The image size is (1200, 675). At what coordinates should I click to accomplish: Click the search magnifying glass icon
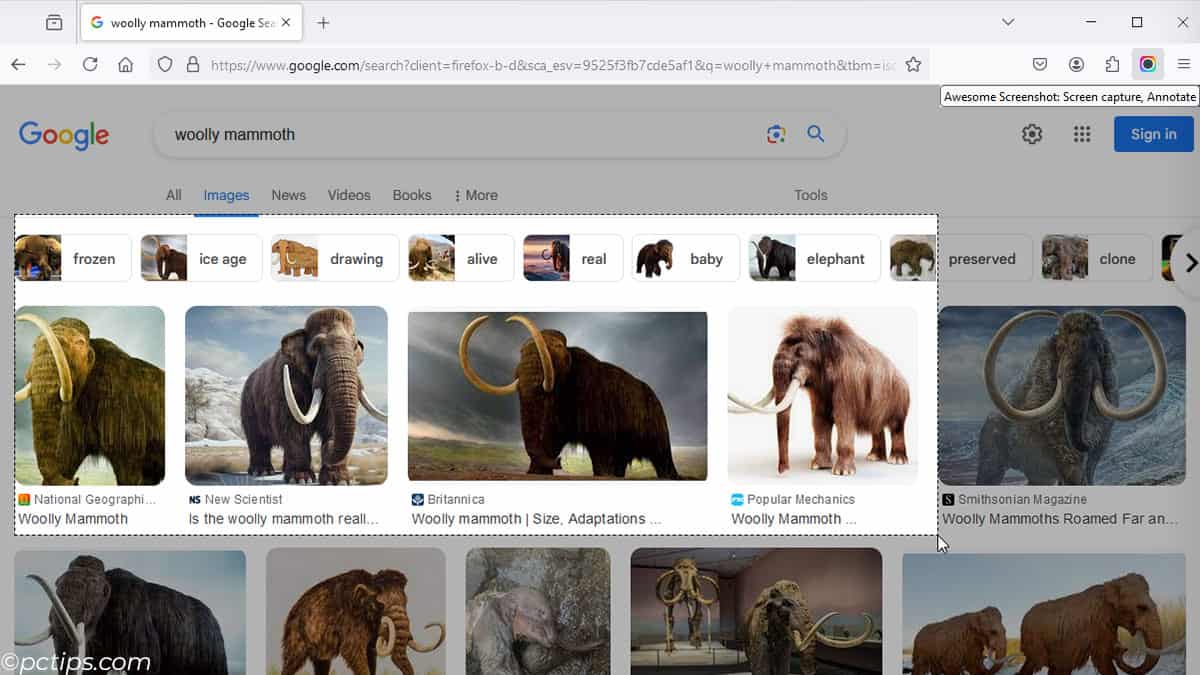pyautogui.click(x=816, y=134)
